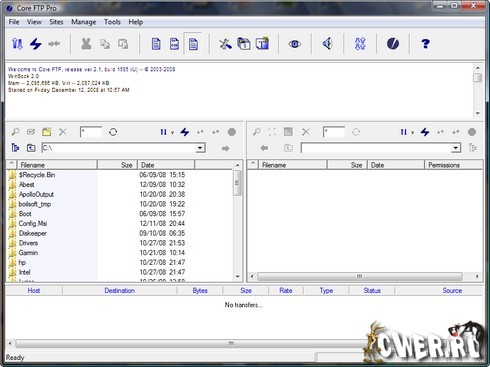Click the local pane filter input field

point(91,132)
